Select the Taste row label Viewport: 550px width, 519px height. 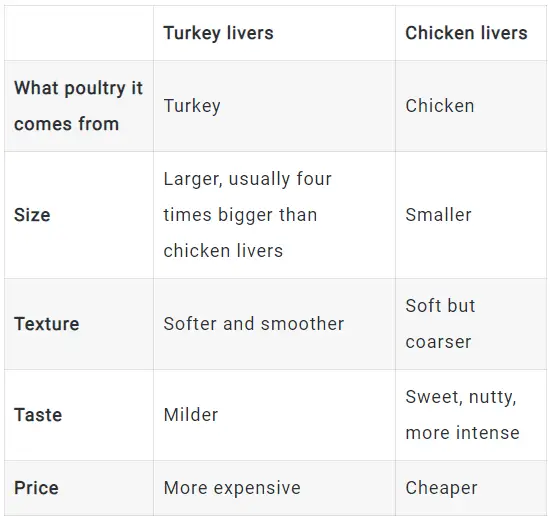(x=38, y=415)
